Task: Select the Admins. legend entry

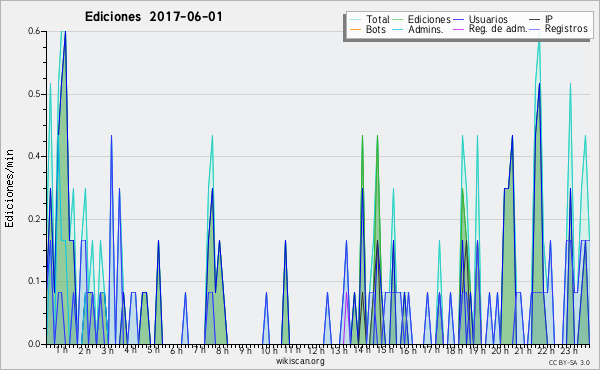Action: (x=426, y=29)
